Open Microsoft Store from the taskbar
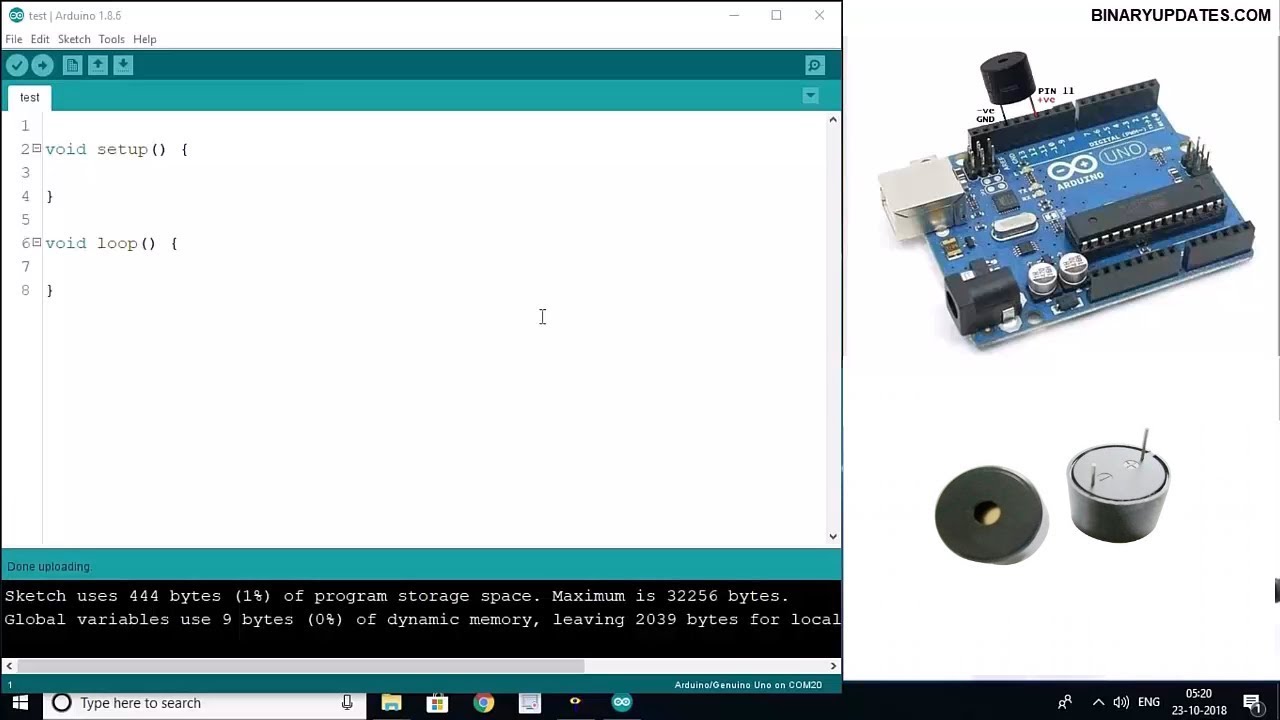Screen dimensions: 1280x720 pyautogui.click(x=437, y=703)
